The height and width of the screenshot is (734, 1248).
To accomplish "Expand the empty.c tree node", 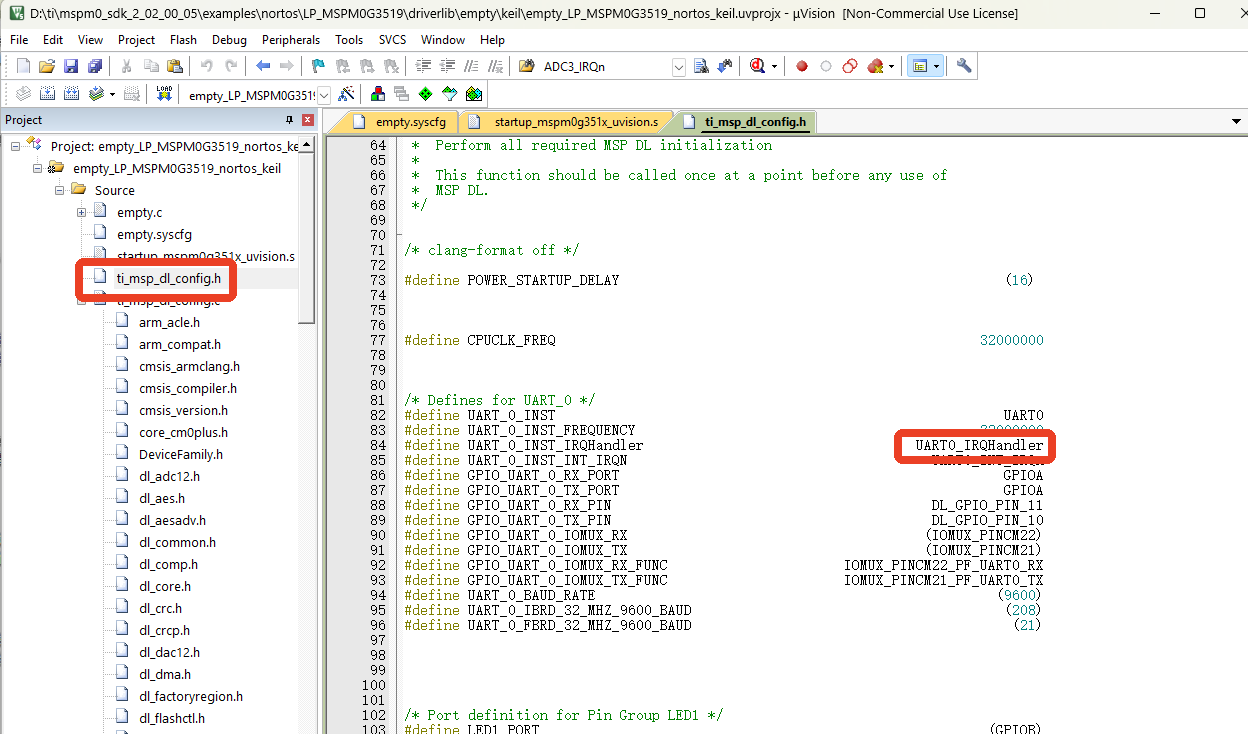I will 82,212.
